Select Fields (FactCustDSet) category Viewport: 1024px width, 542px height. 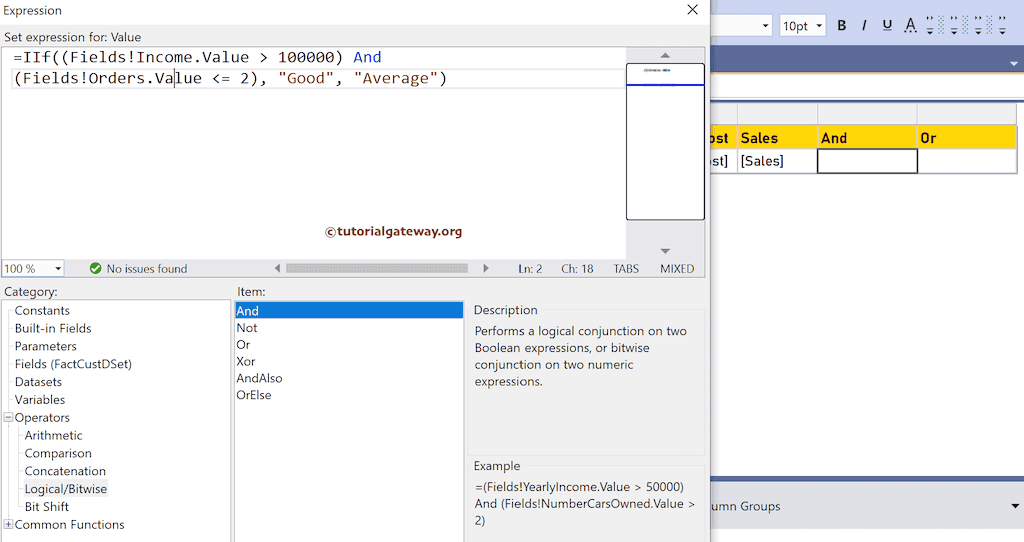coord(73,364)
